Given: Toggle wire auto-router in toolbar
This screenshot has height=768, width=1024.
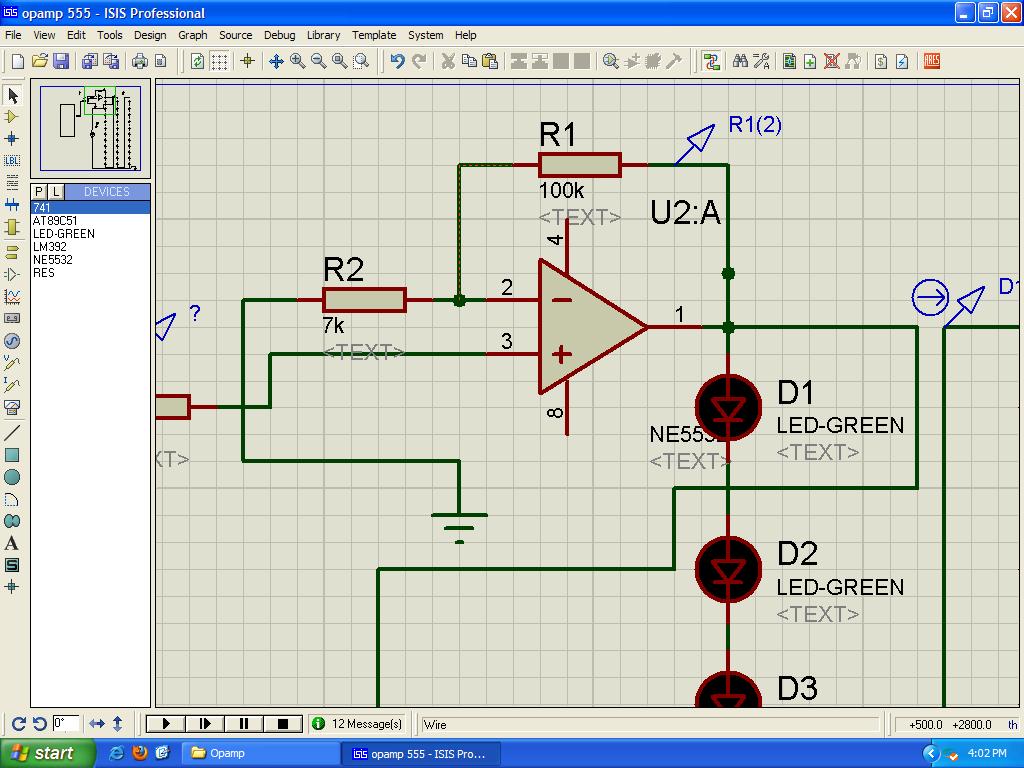Looking at the screenshot, I should point(711,61).
